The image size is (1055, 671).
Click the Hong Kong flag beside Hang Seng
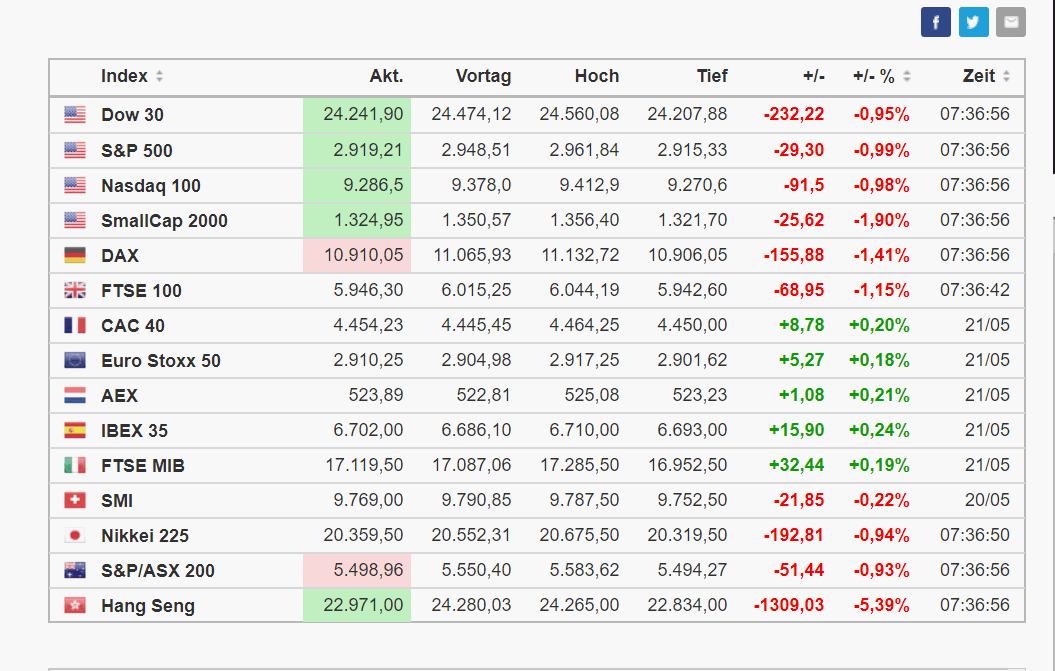[75, 606]
